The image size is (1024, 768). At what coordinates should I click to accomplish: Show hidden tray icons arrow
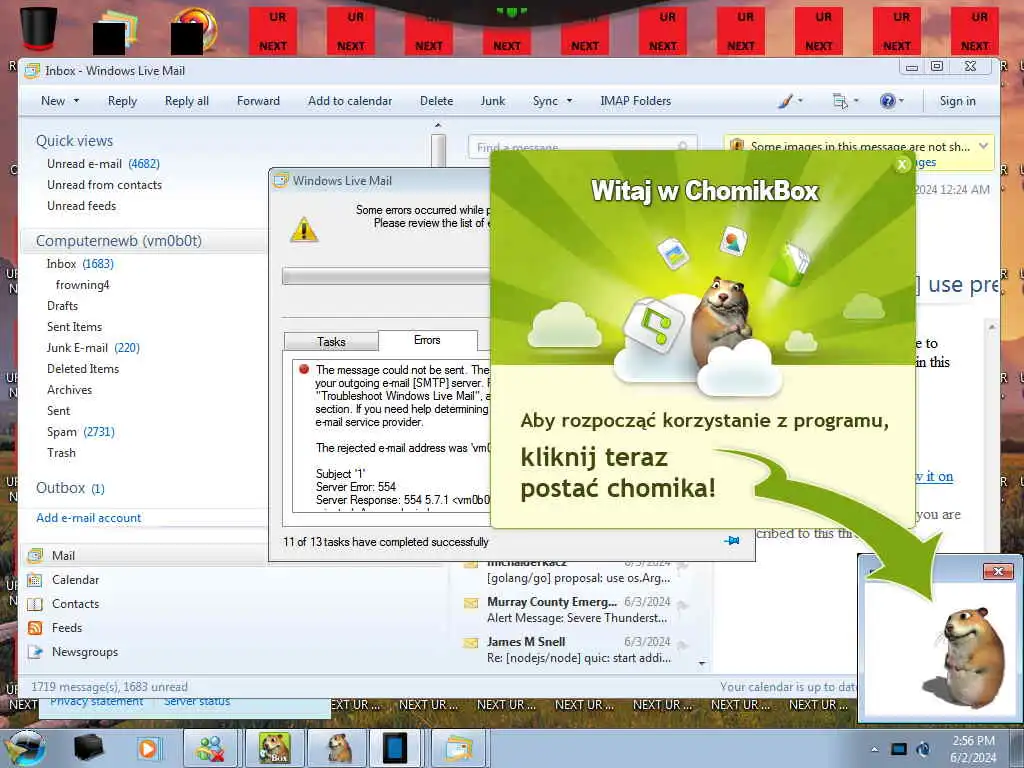[874, 750]
